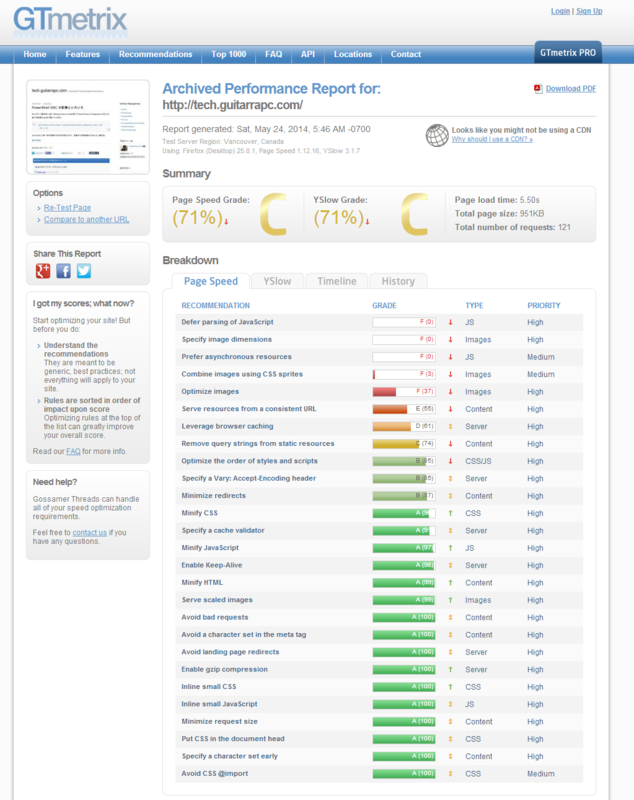Click the Minify JavaScript row
Image resolution: width=634 pixels, height=800 pixels.
379,548
